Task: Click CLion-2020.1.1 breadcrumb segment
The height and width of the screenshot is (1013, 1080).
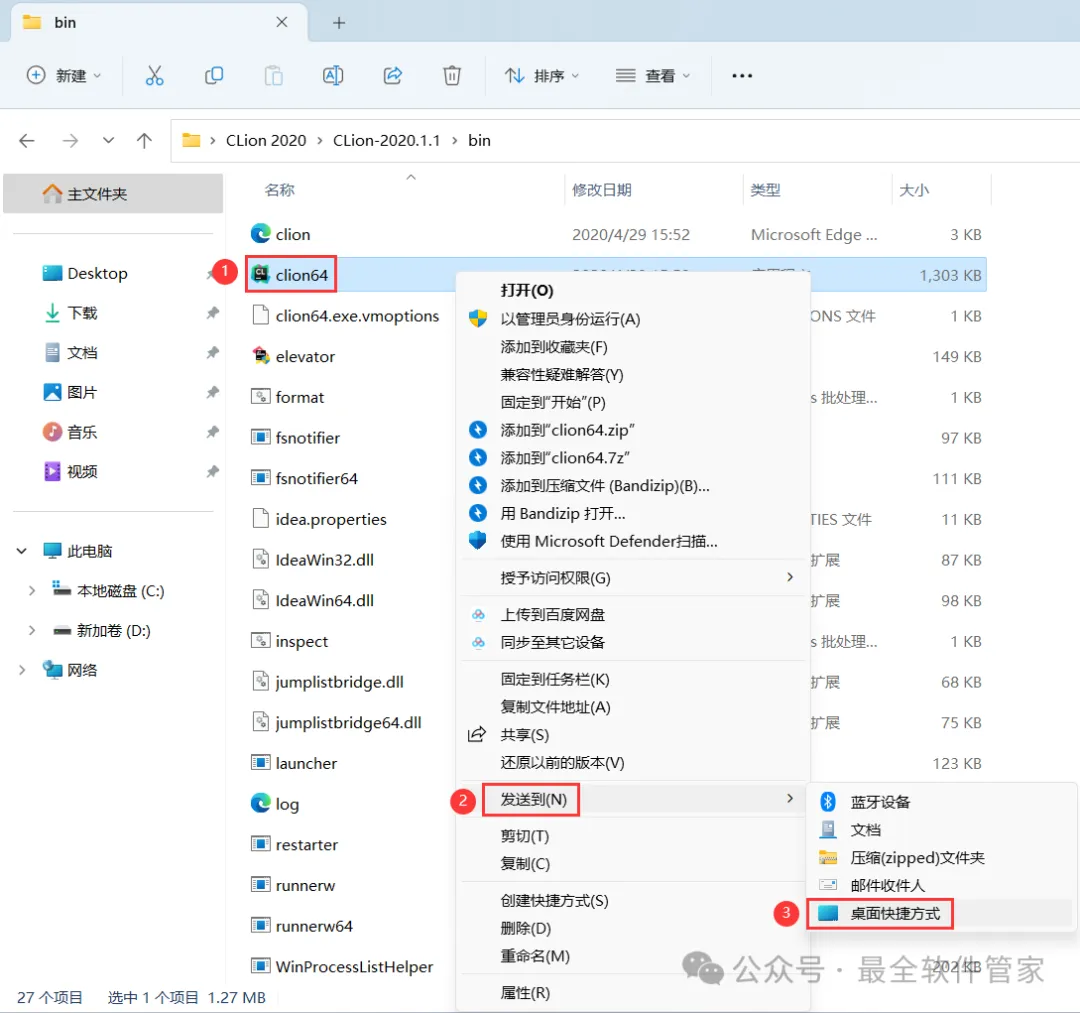Action: pos(386,140)
